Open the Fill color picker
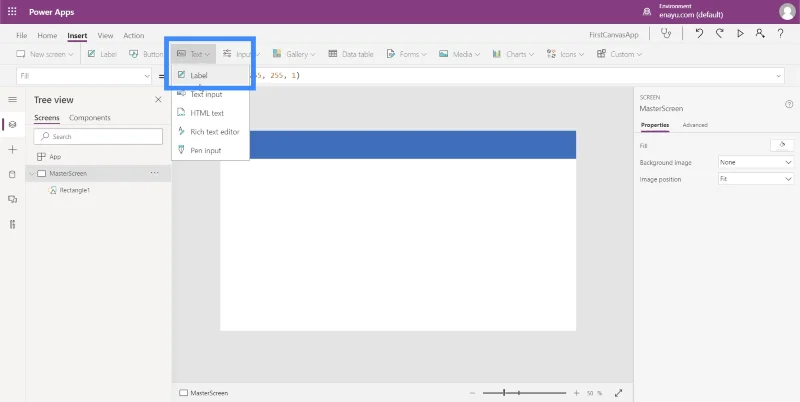The width and height of the screenshot is (800, 402). pyautogui.click(x=782, y=145)
